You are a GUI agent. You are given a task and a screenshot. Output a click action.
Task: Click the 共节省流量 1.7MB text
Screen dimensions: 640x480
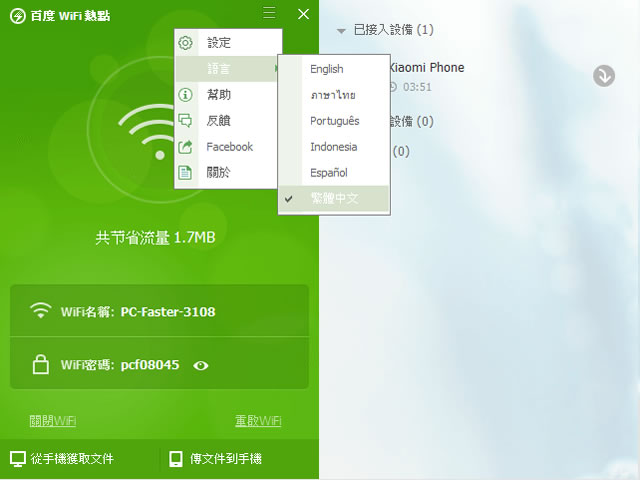pos(155,238)
